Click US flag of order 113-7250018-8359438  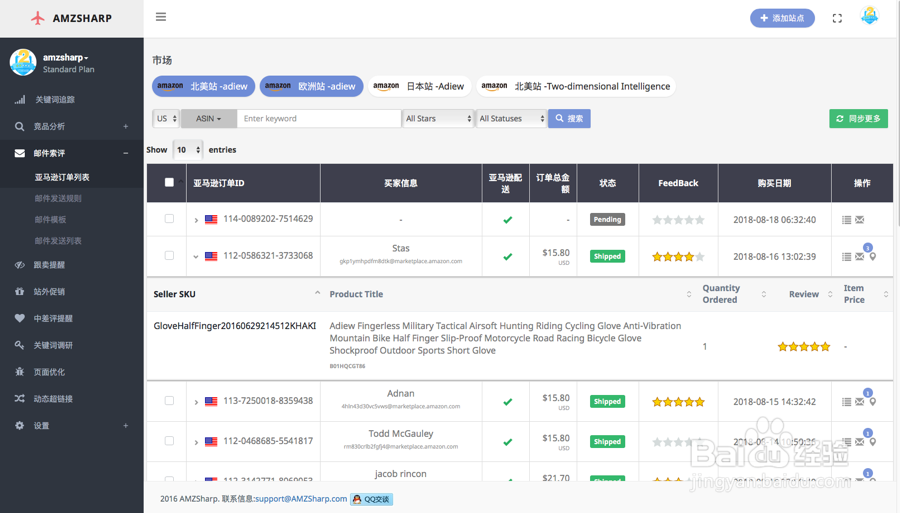211,401
